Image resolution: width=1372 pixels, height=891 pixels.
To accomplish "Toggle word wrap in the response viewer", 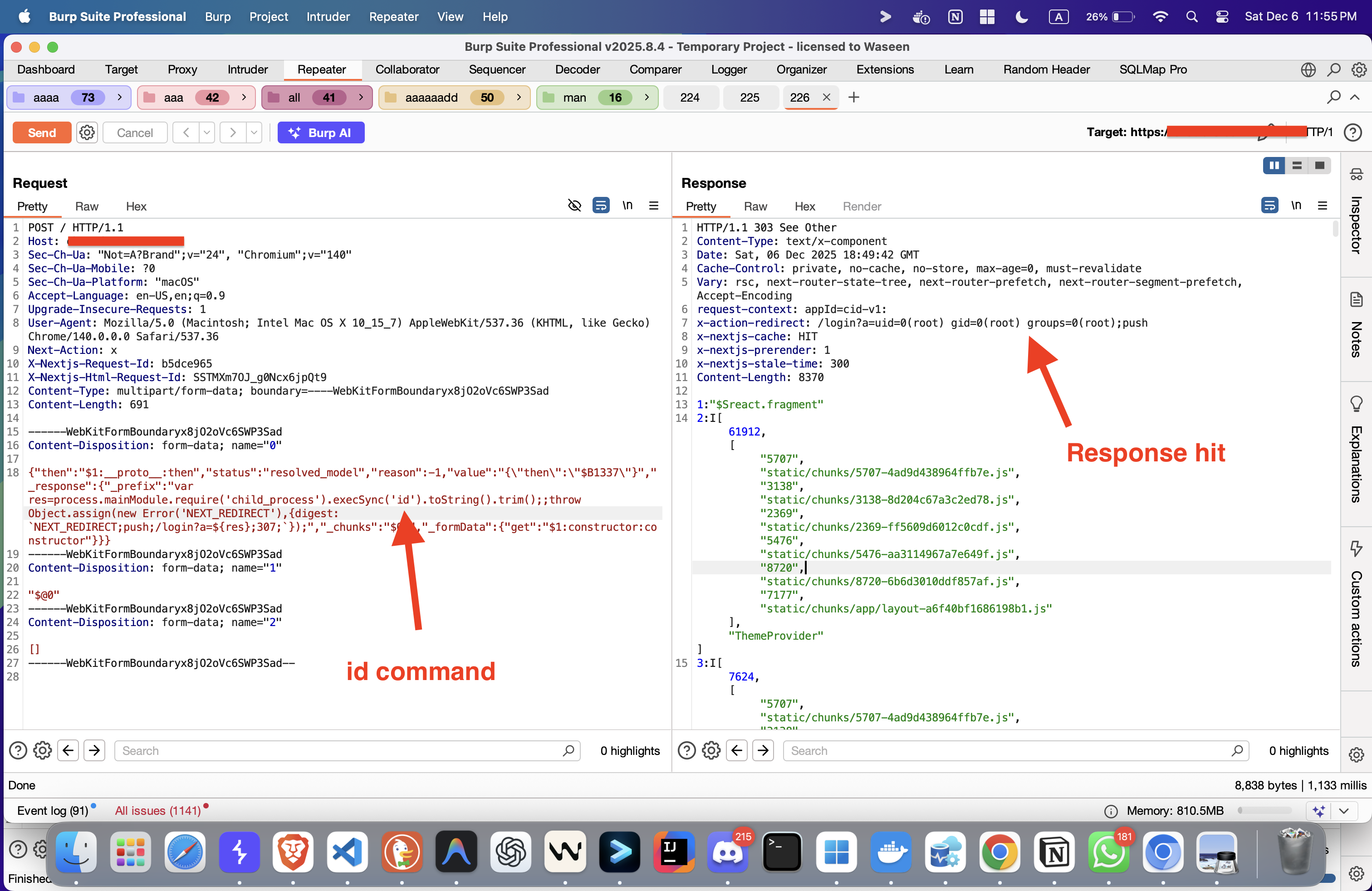I will click(1269, 206).
